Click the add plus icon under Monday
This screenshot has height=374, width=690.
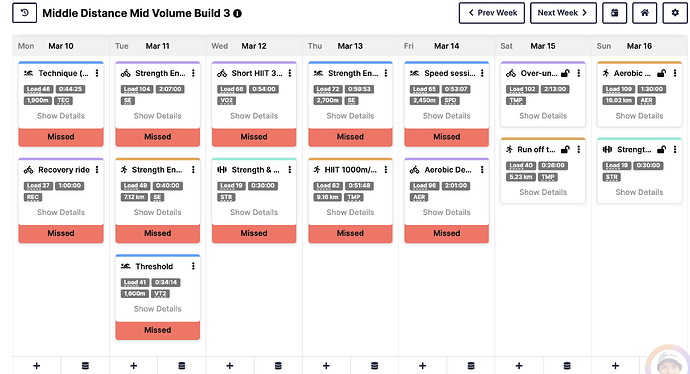pos(37,366)
